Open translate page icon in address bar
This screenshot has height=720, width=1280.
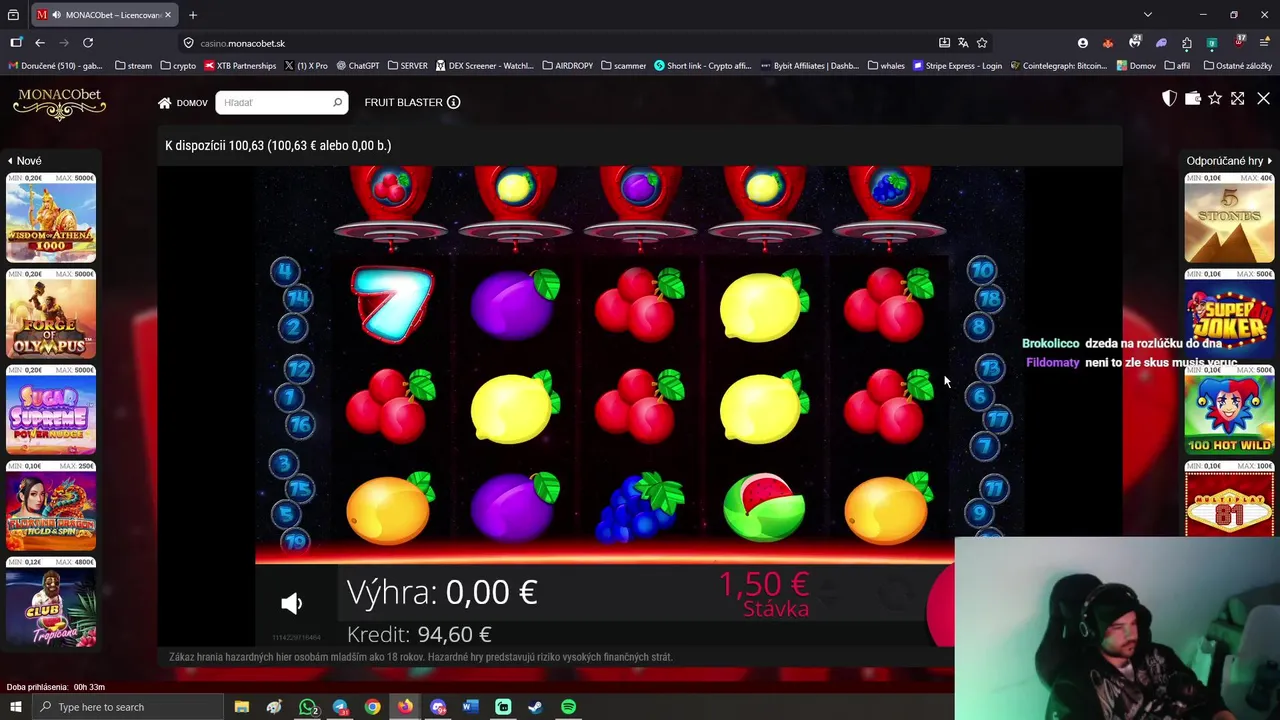963,43
